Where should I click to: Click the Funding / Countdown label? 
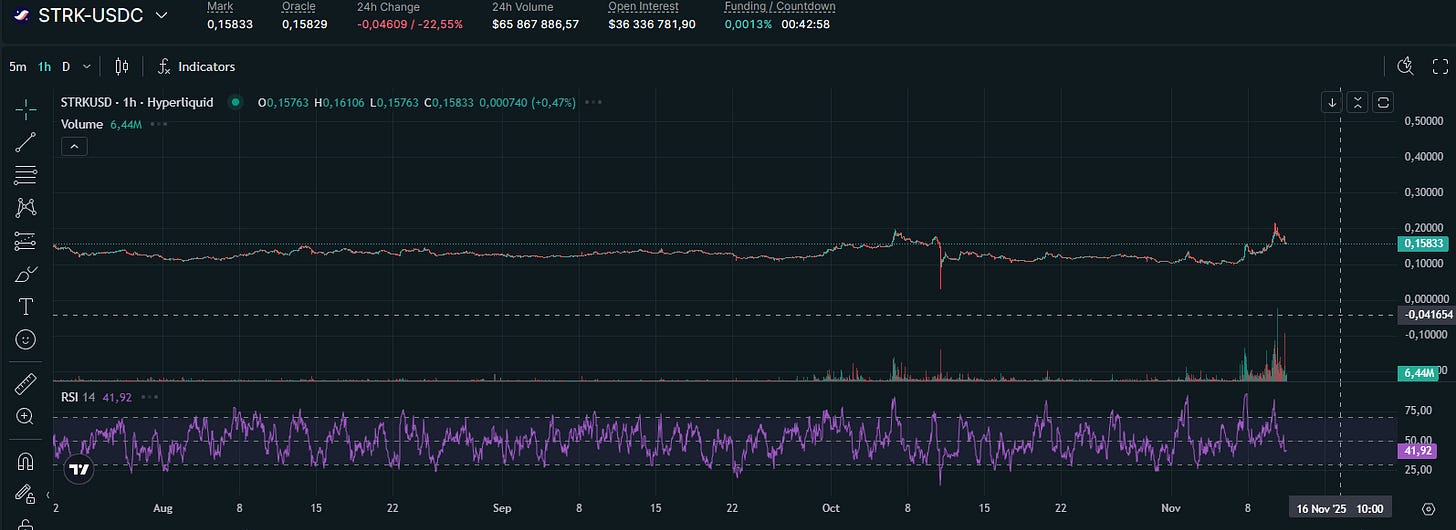point(780,7)
